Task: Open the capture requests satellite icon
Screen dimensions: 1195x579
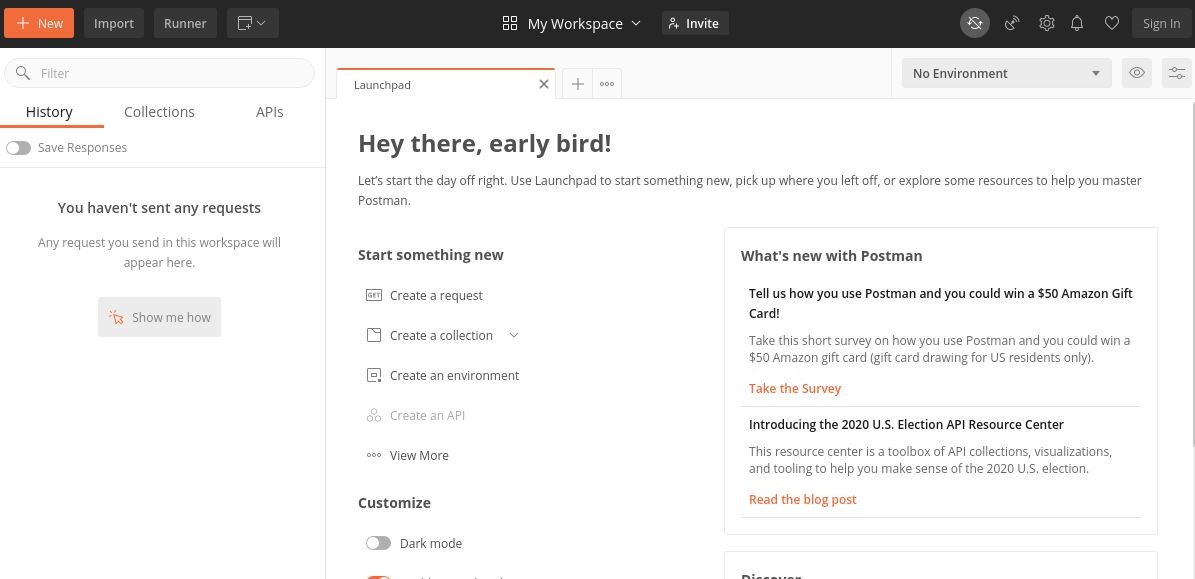Action: [x=1012, y=23]
